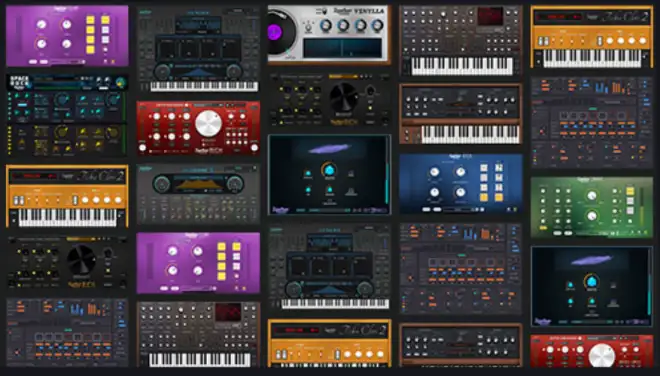The image size is (660, 376).
Task: Click the purple record label on Vanilla turntable
Action: point(274,32)
